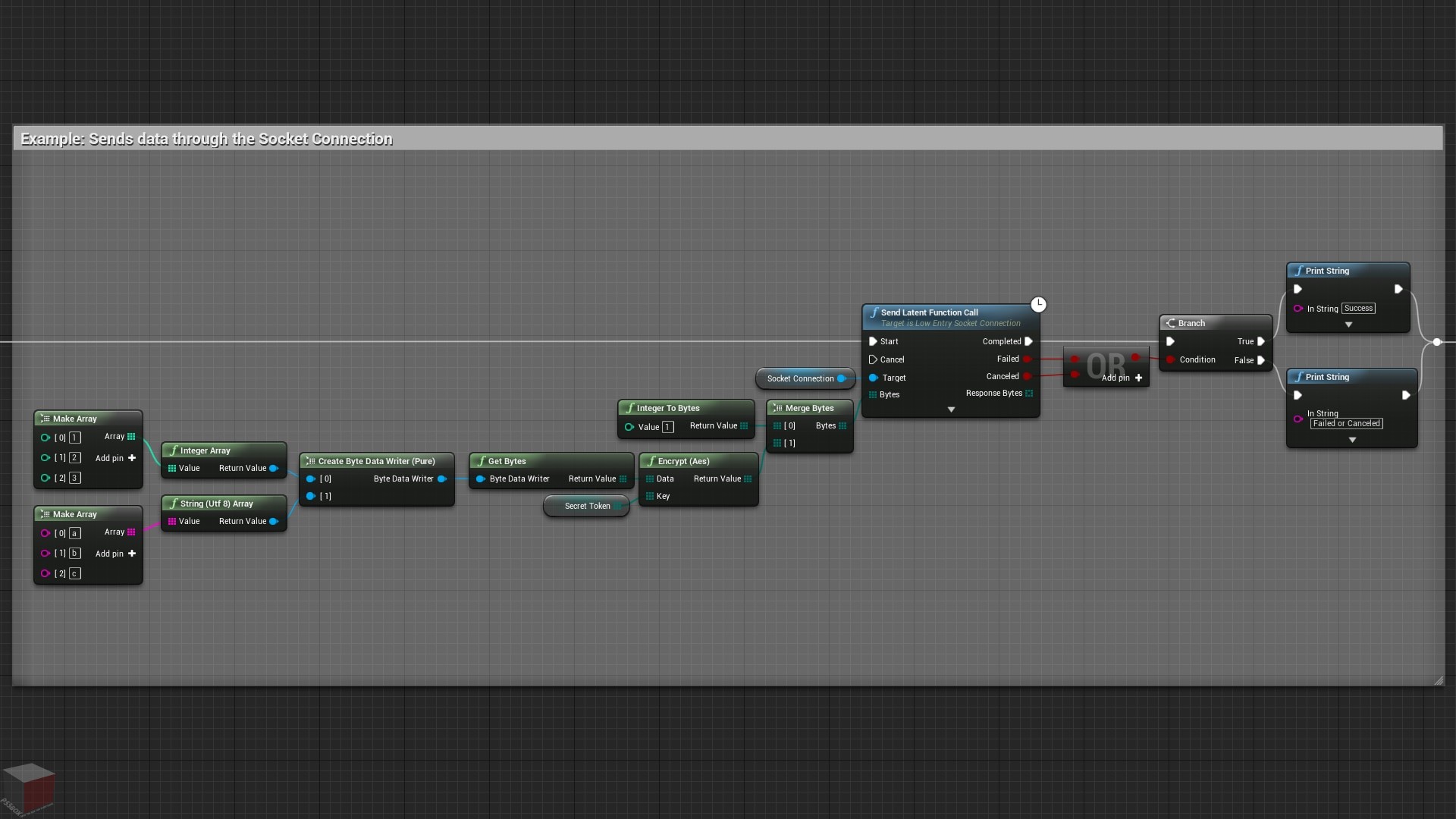
Task: Add pin on the integer Make Array node
Action: 115,458
